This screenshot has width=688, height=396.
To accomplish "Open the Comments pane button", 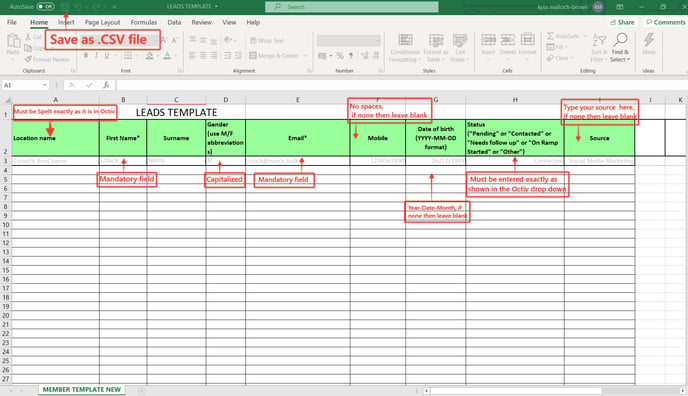I will pos(665,22).
